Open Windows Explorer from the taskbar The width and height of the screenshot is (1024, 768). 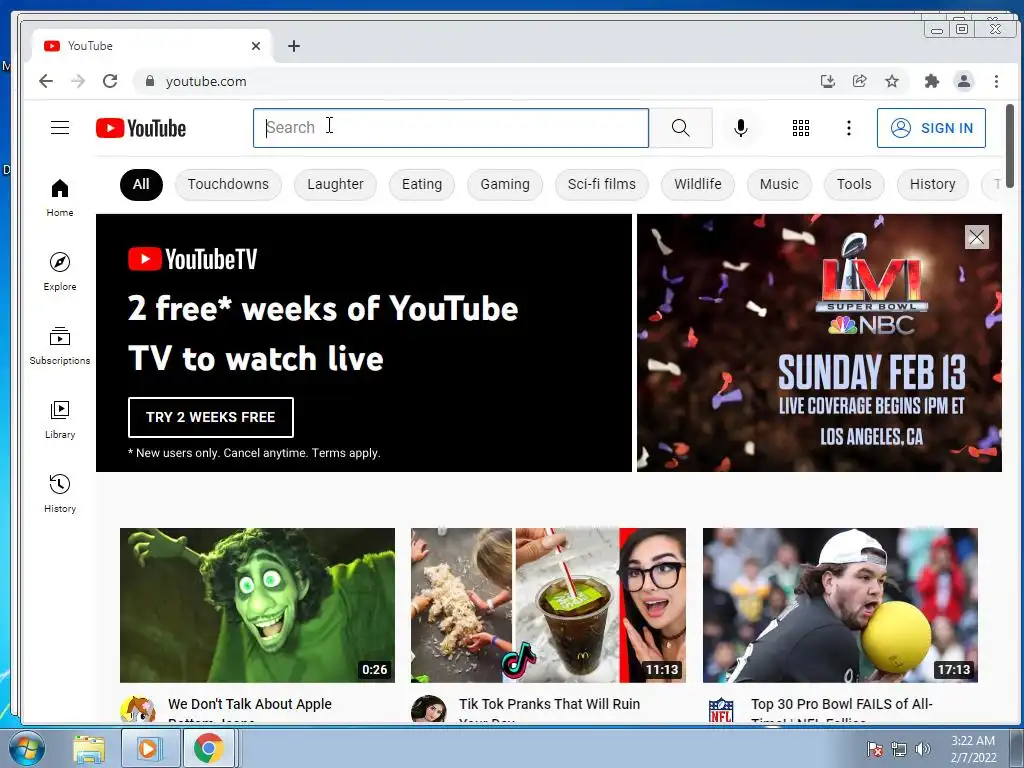tap(89, 748)
